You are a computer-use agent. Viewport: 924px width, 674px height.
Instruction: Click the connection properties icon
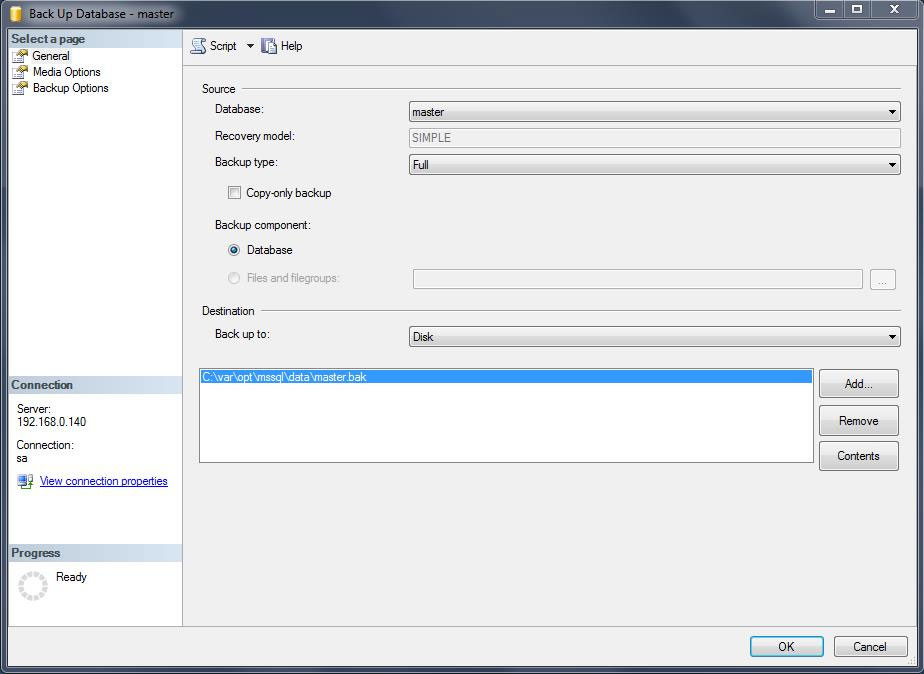pos(26,481)
